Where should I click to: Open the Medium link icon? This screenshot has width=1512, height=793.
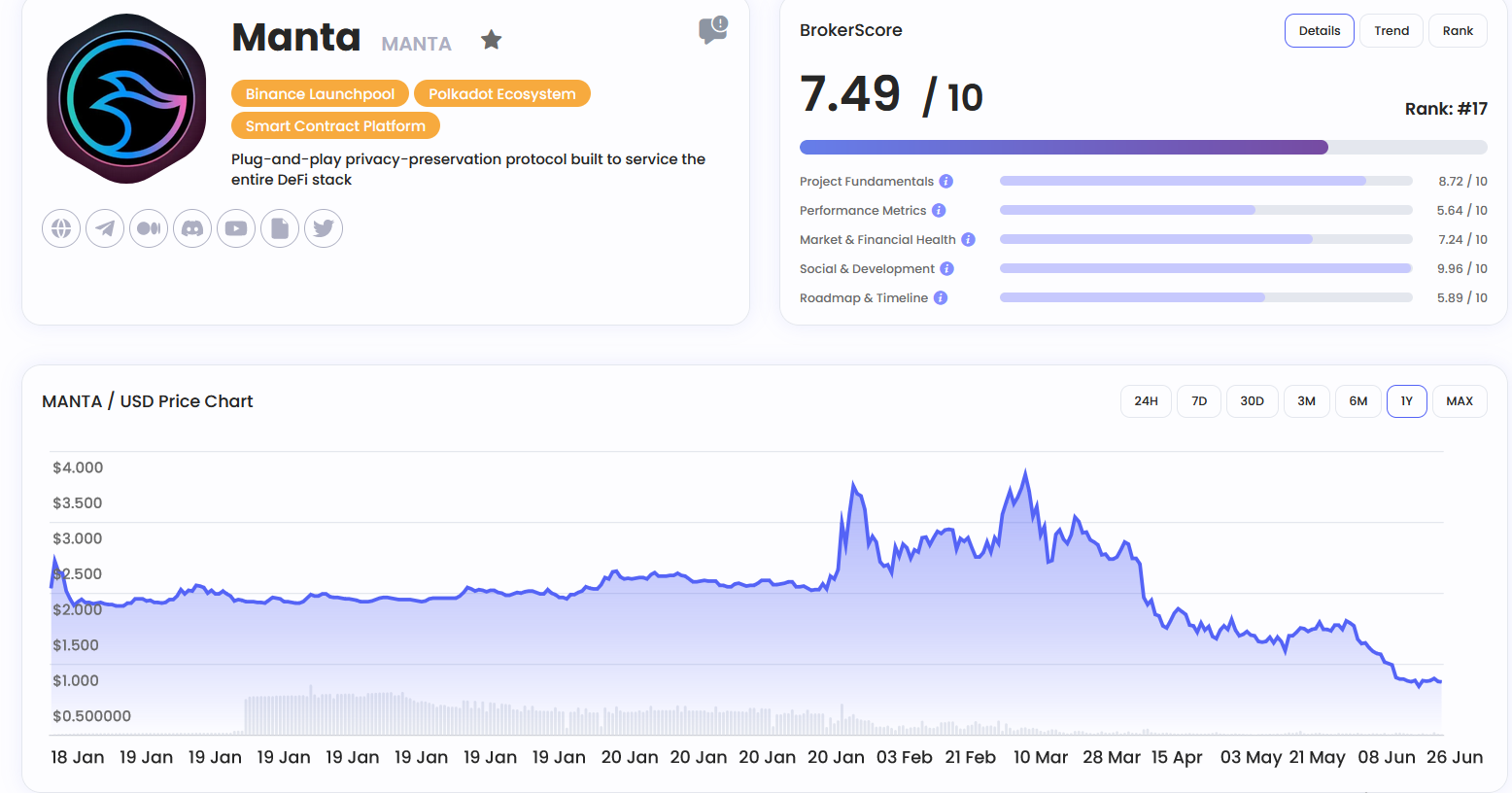(x=149, y=228)
